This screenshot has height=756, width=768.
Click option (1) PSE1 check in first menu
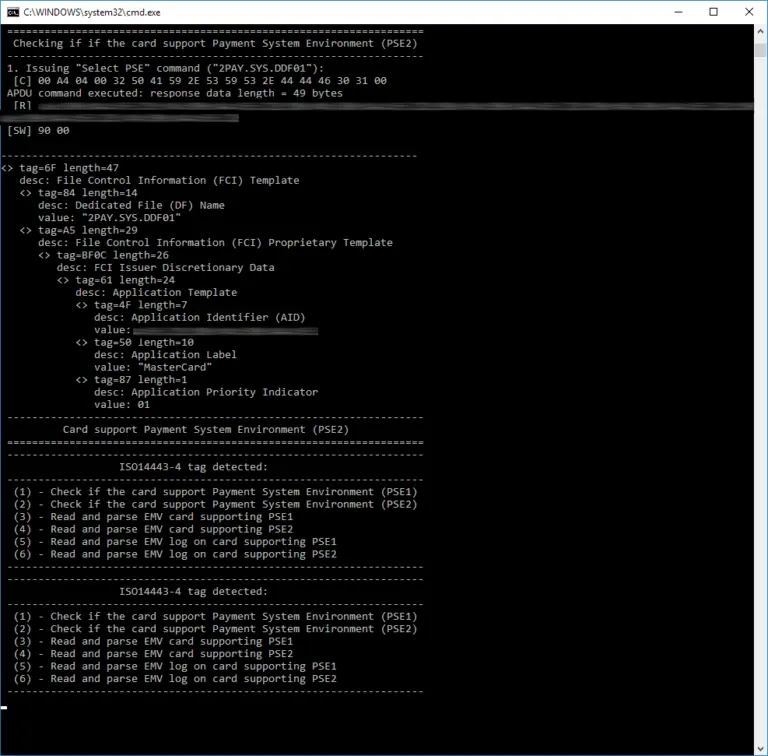coord(216,492)
